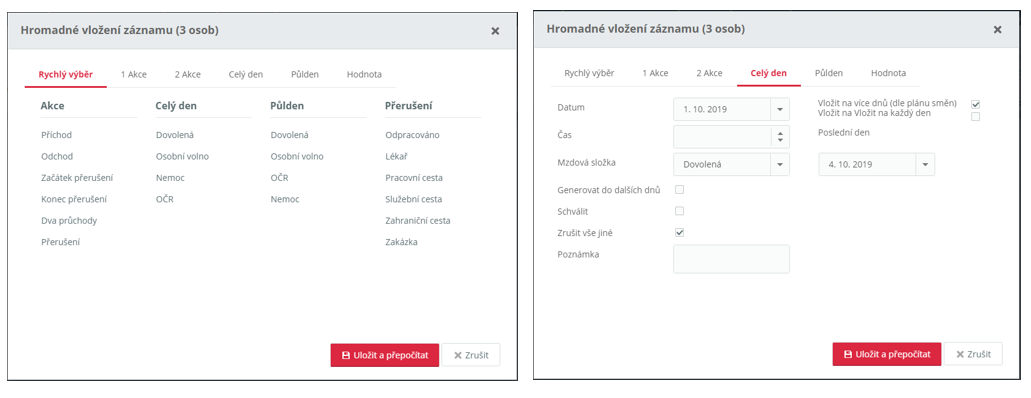This screenshot has width=1031, height=398.
Task: Select Lékař under Přerušení column
Action: pyautogui.click(x=397, y=157)
